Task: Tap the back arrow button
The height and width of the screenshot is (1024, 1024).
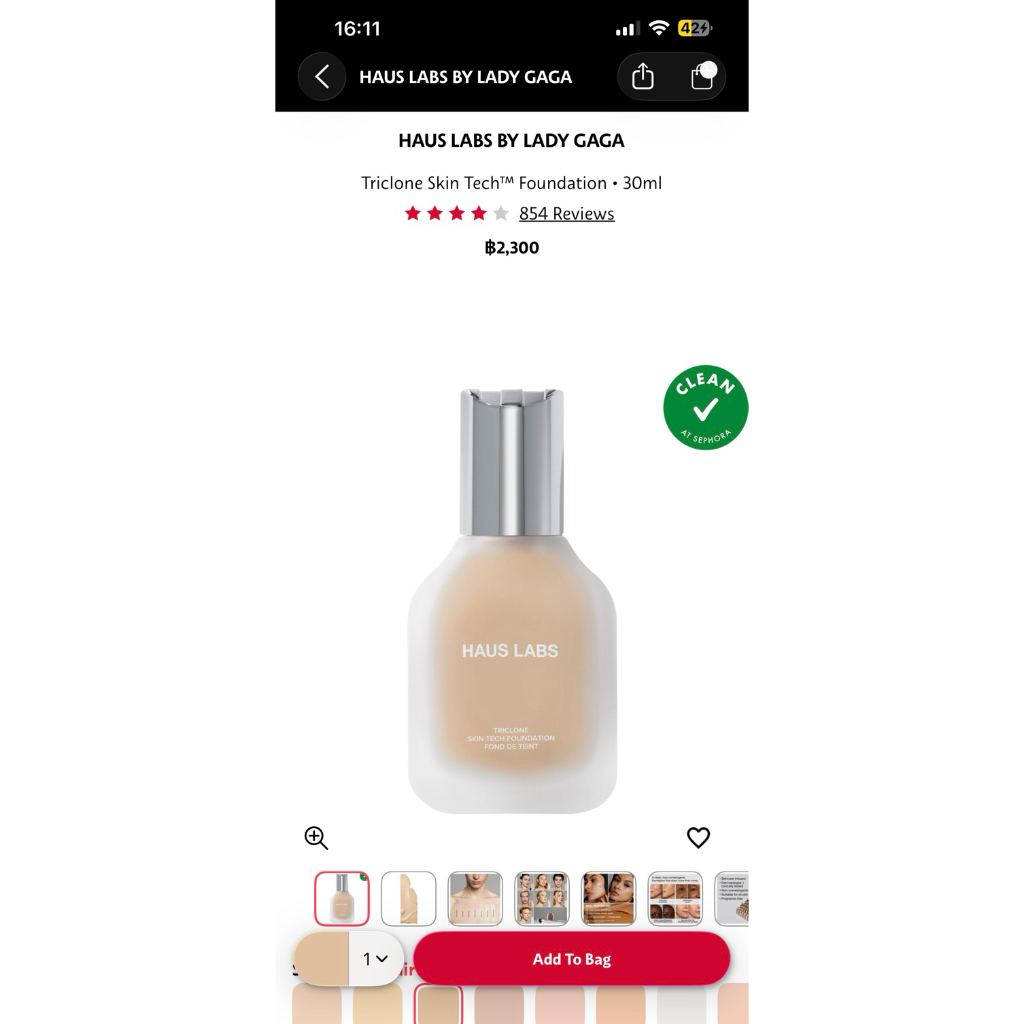Action: pos(321,76)
